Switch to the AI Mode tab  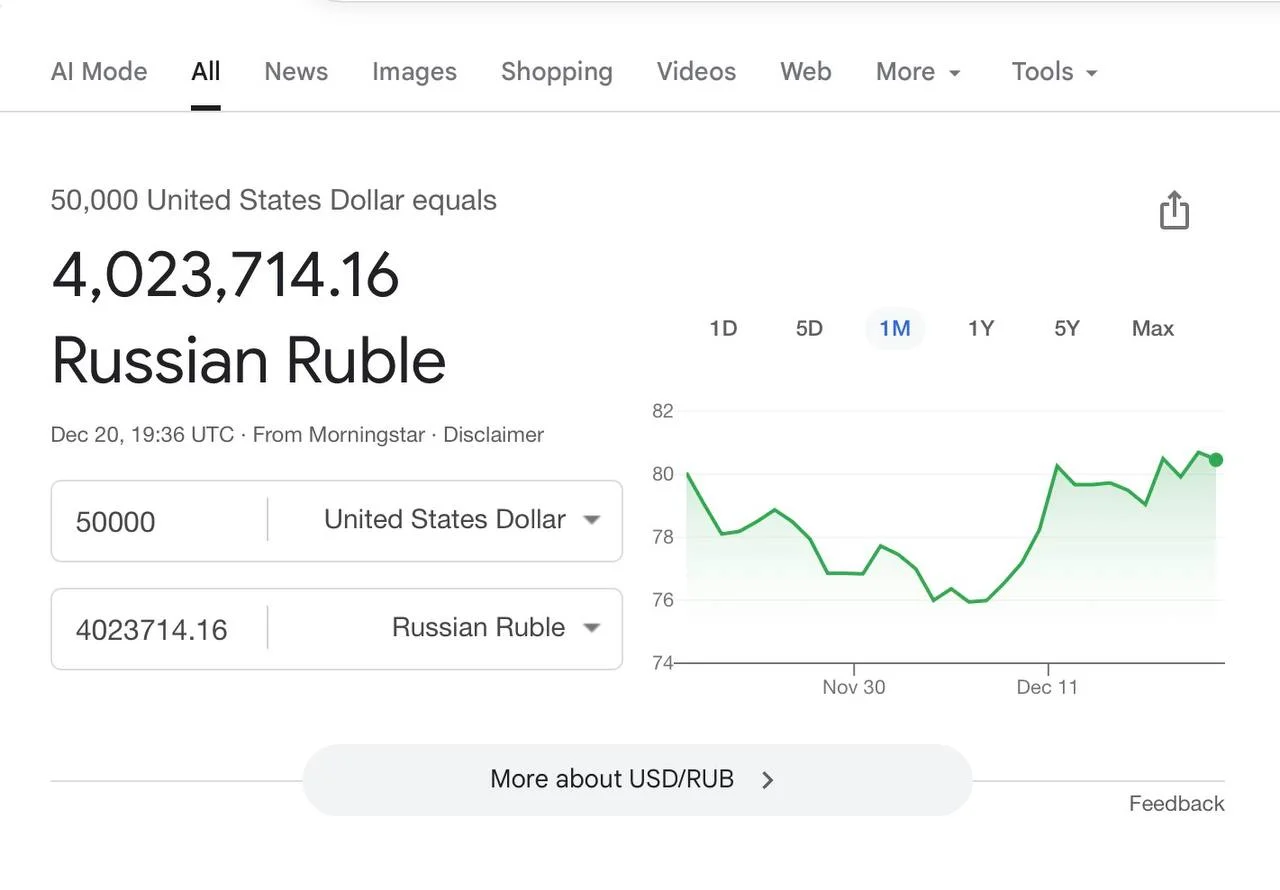pyautogui.click(x=99, y=72)
